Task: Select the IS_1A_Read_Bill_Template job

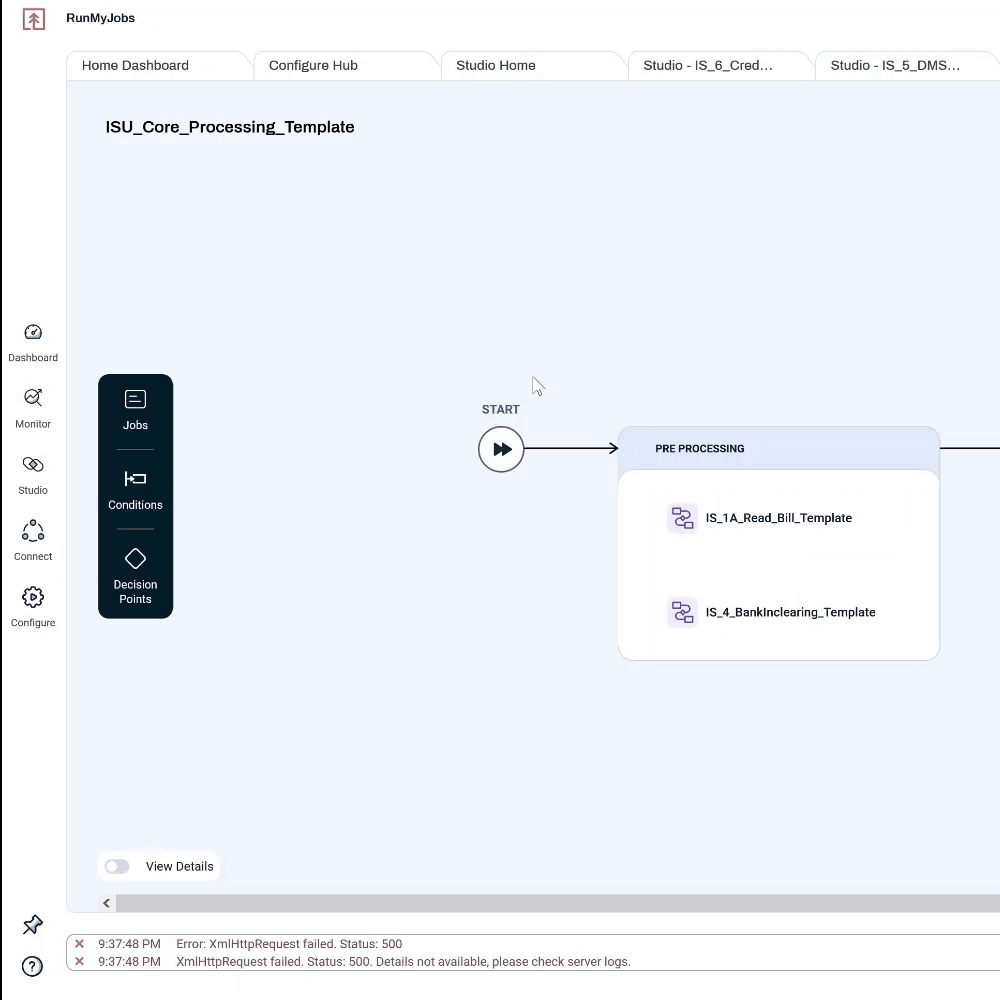Action: point(778,518)
